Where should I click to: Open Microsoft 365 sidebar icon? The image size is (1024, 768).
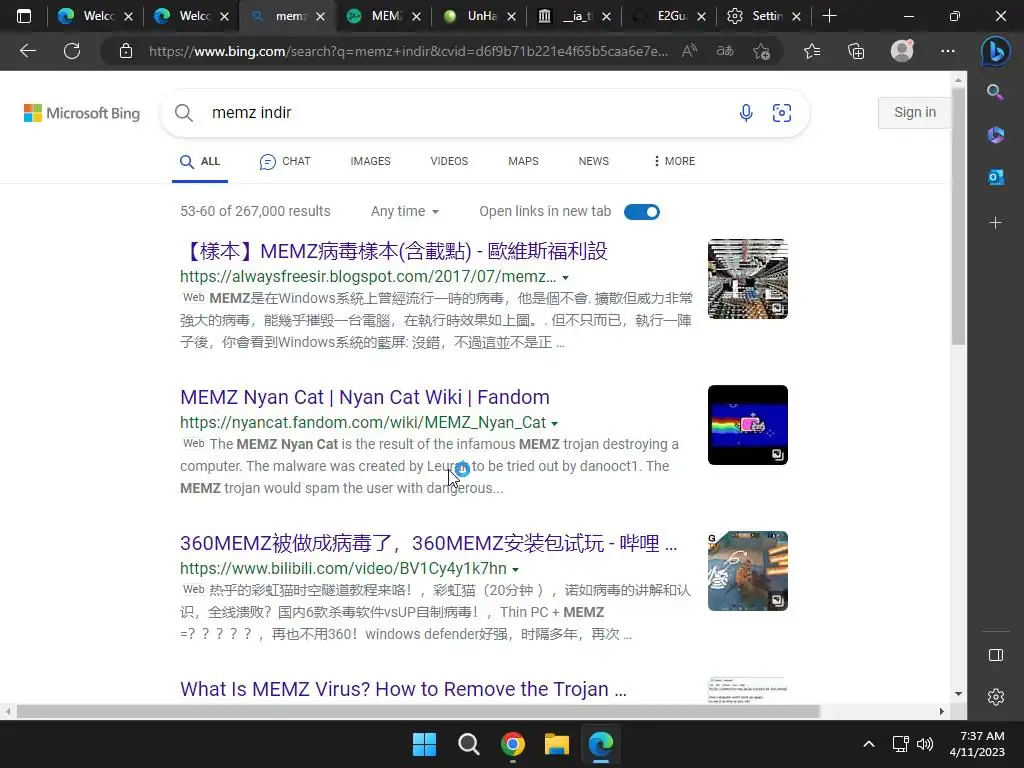[995, 135]
